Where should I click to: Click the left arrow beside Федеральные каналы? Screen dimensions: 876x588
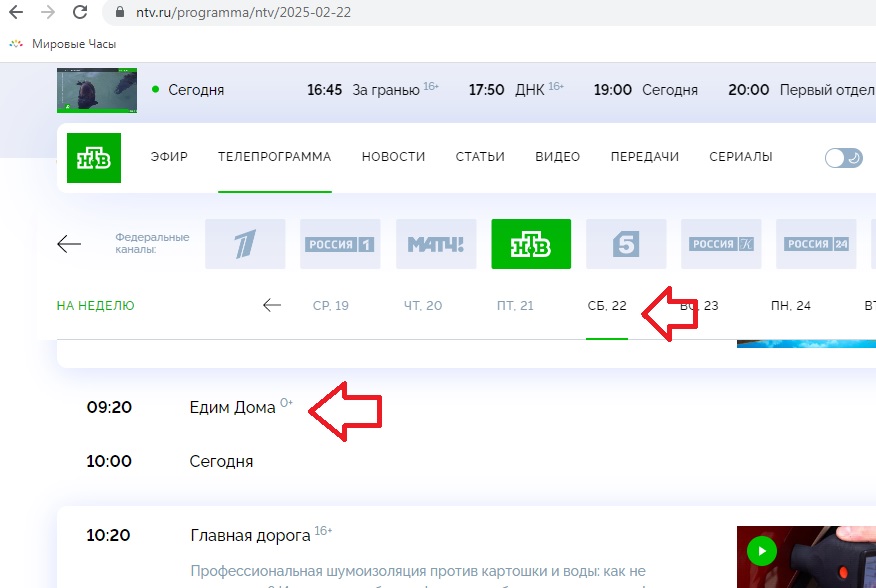[69, 244]
